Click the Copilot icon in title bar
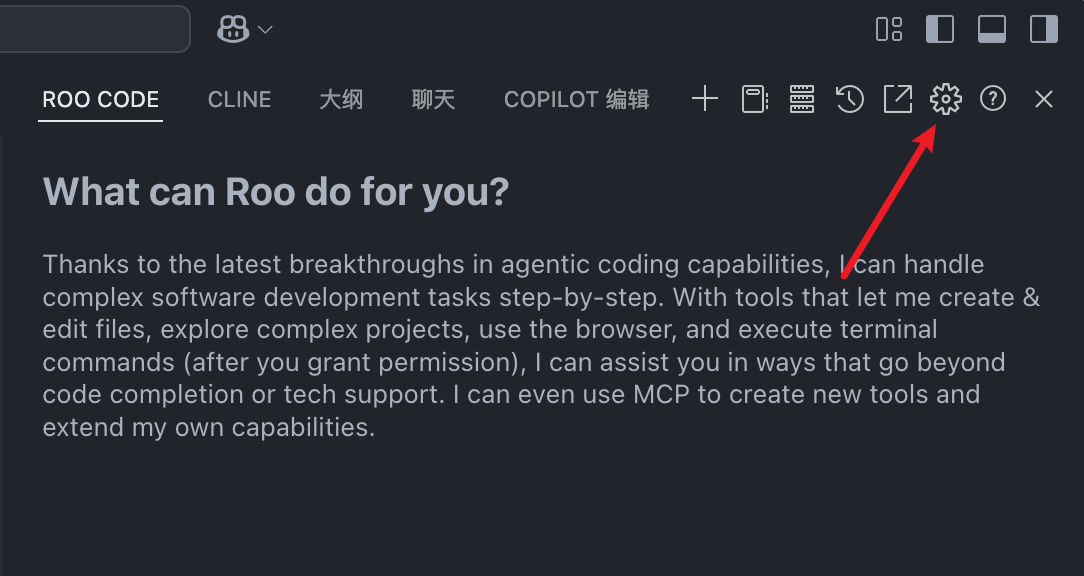Screen dimensions: 1084x576 233,29
